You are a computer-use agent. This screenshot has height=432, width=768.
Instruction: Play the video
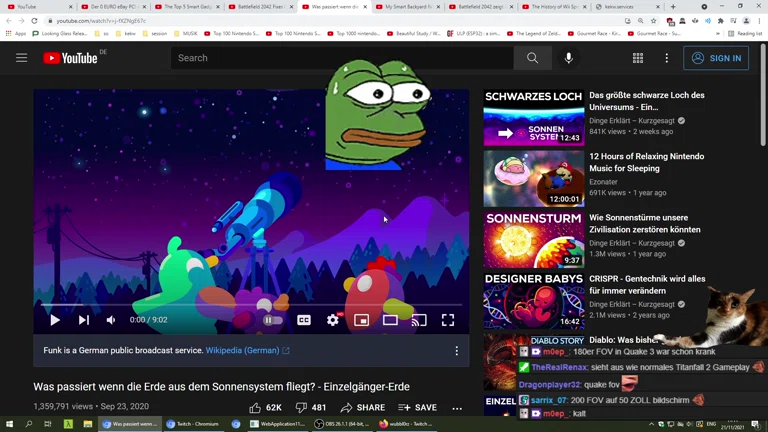point(55,320)
